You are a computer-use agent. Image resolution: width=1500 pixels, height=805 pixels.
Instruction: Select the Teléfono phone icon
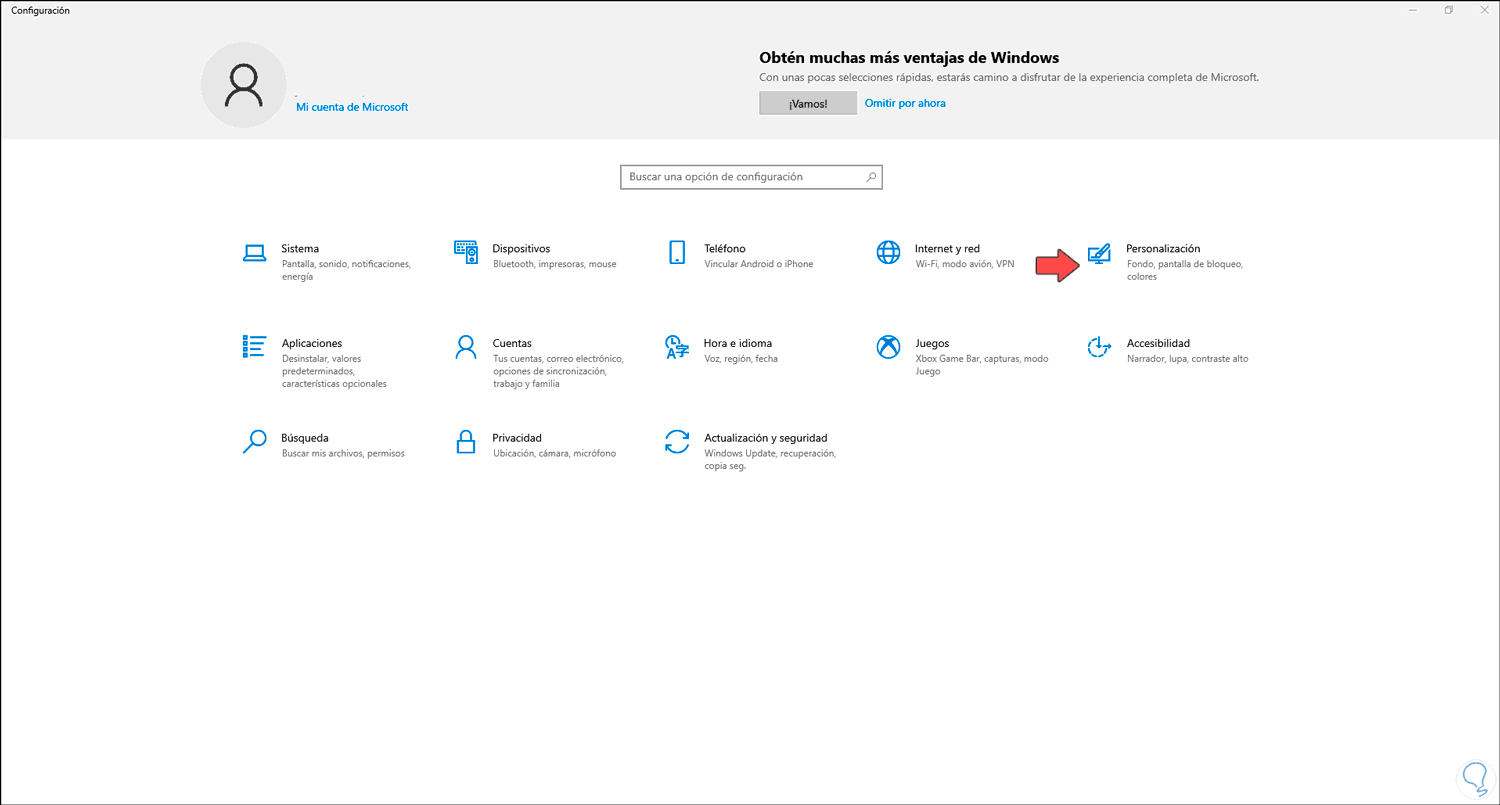(x=677, y=252)
